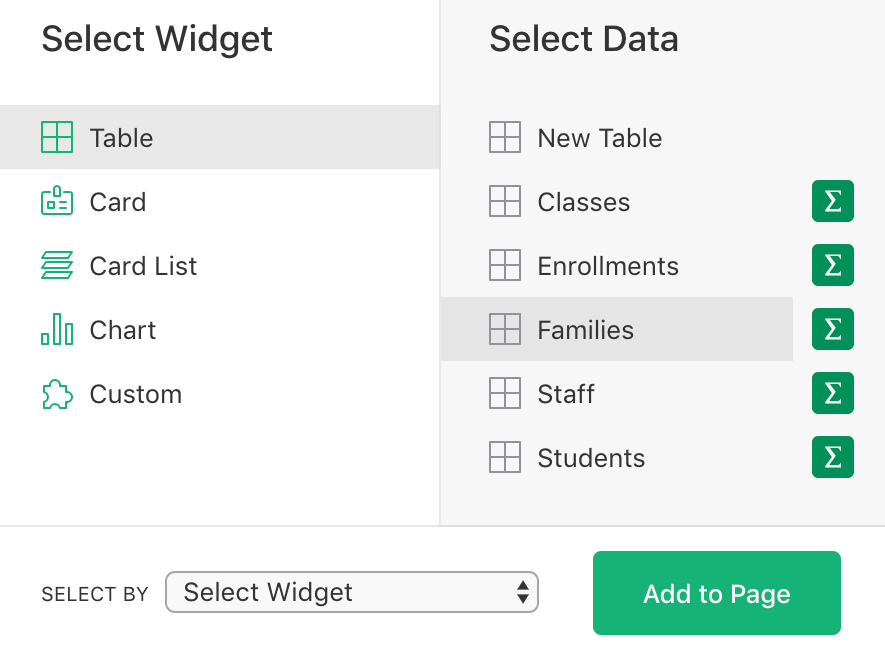Image resolution: width=885 pixels, height=650 pixels.
Task: Select Classes from the data panel
Action: [584, 201]
